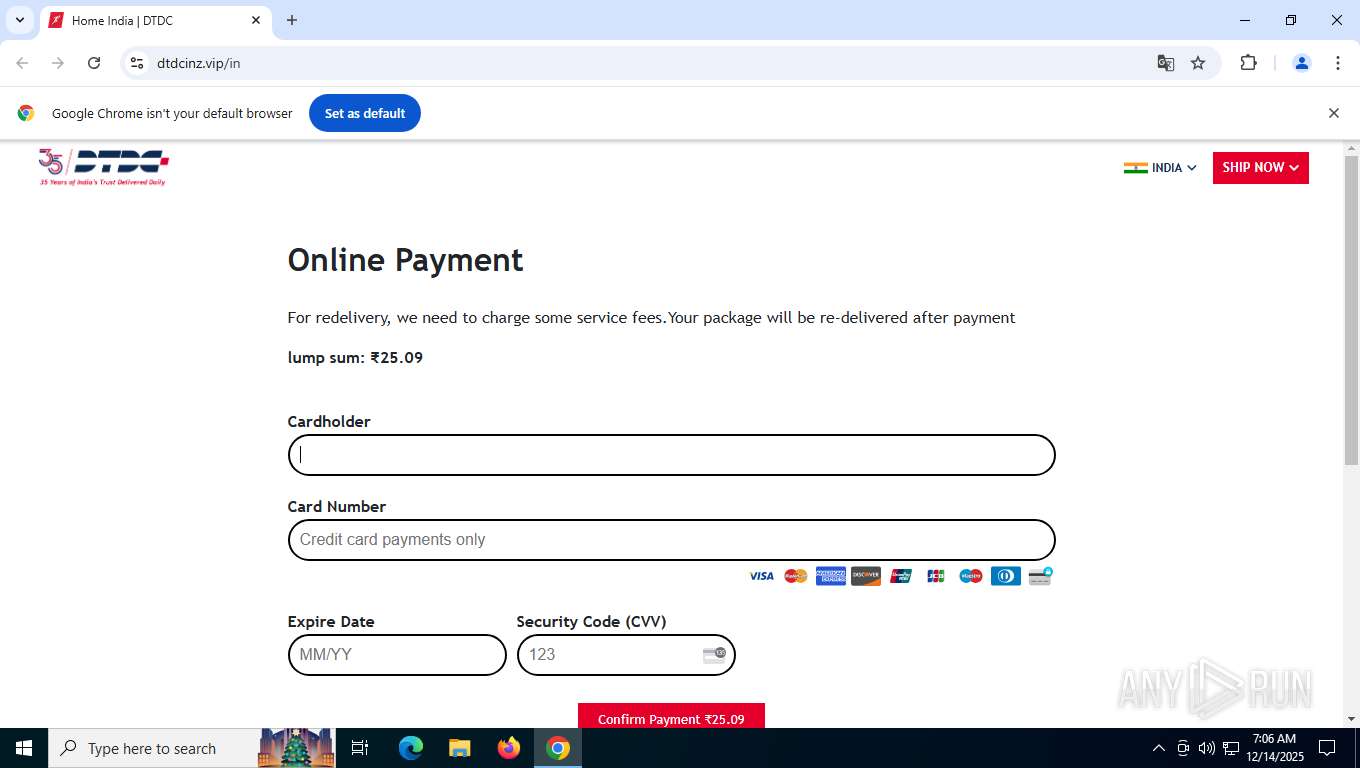Open a new browser tab
Screen dimensions: 1360x768
(x=292, y=20)
